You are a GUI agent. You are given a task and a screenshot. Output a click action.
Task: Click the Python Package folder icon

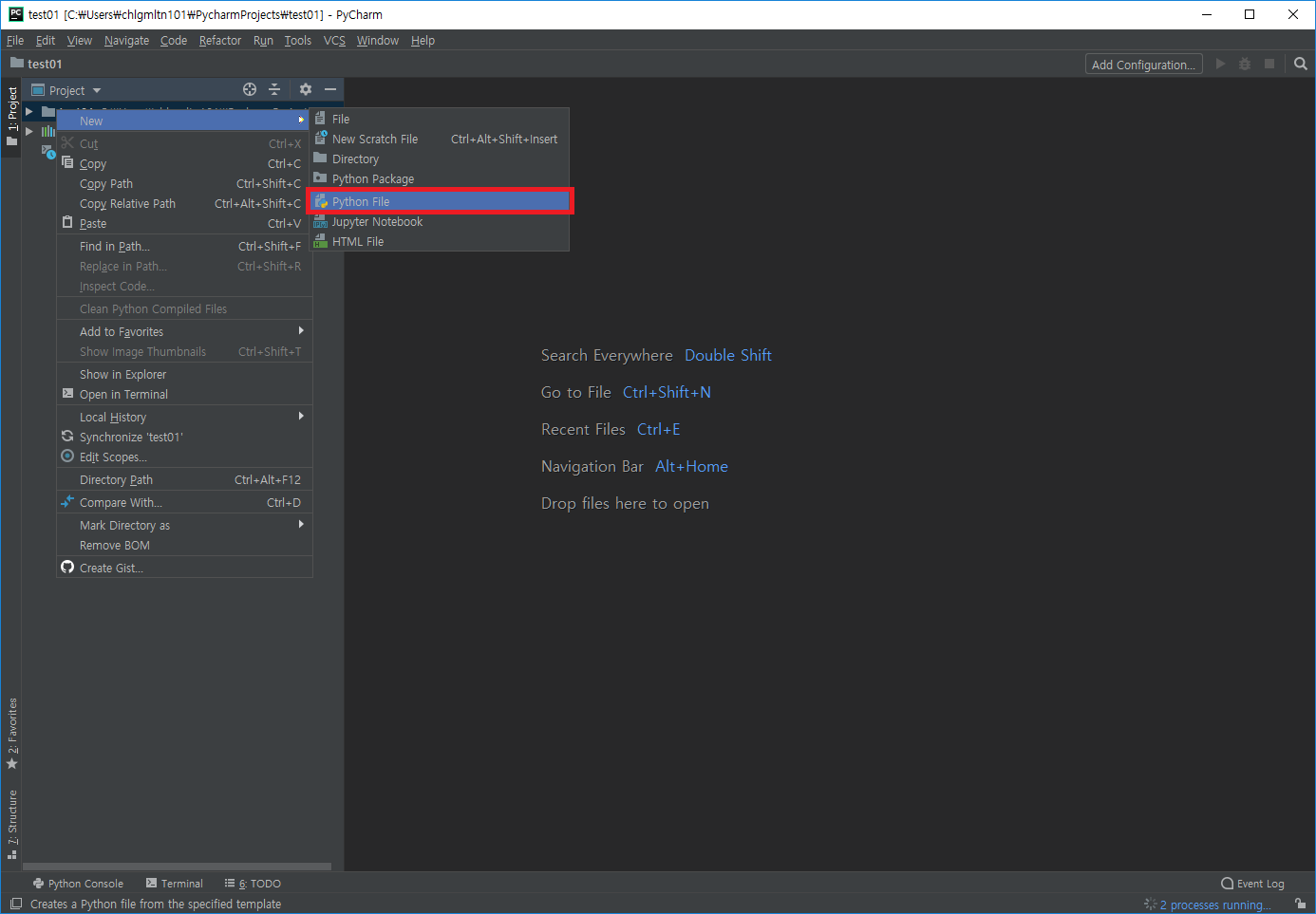pos(321,178)
